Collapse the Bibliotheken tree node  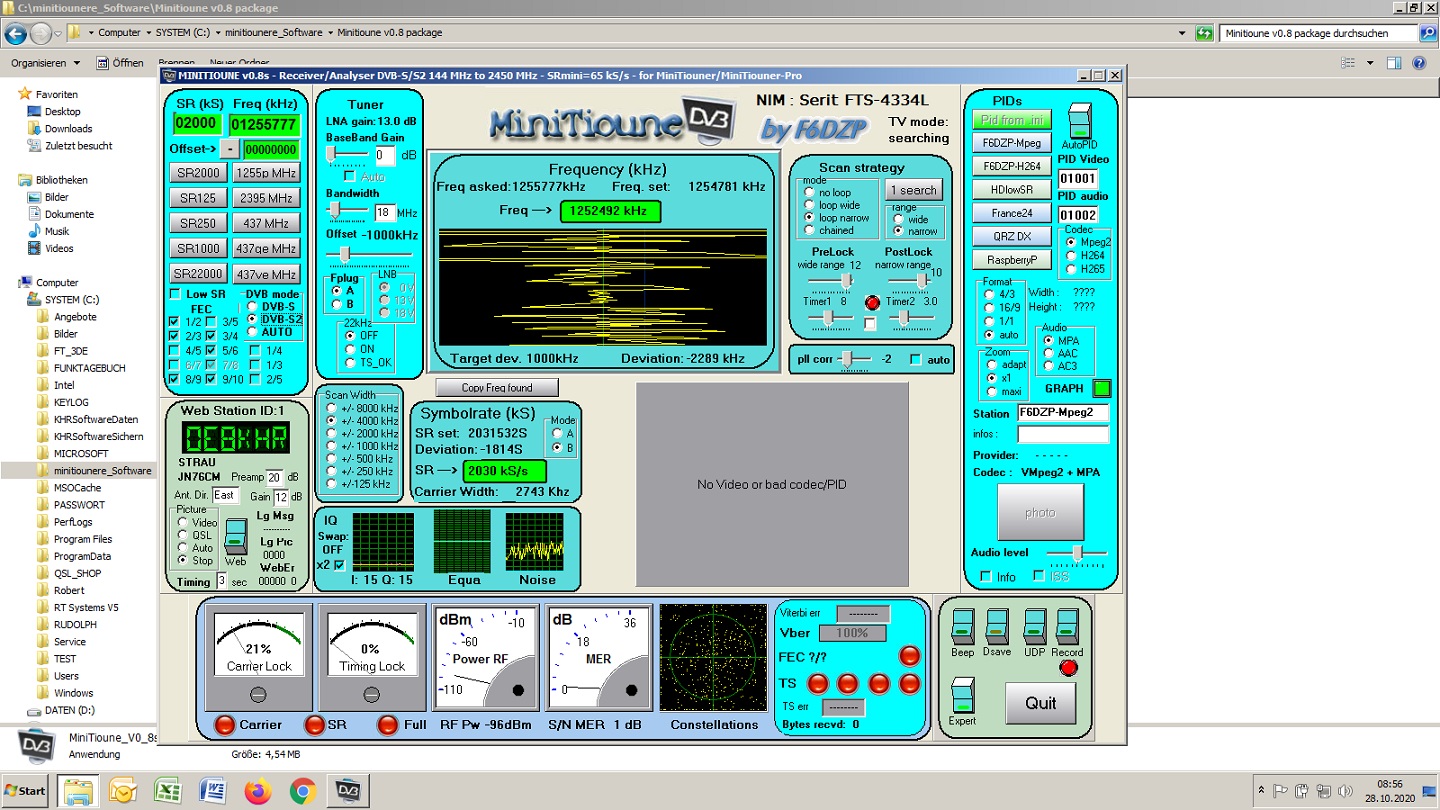(10, 180)
